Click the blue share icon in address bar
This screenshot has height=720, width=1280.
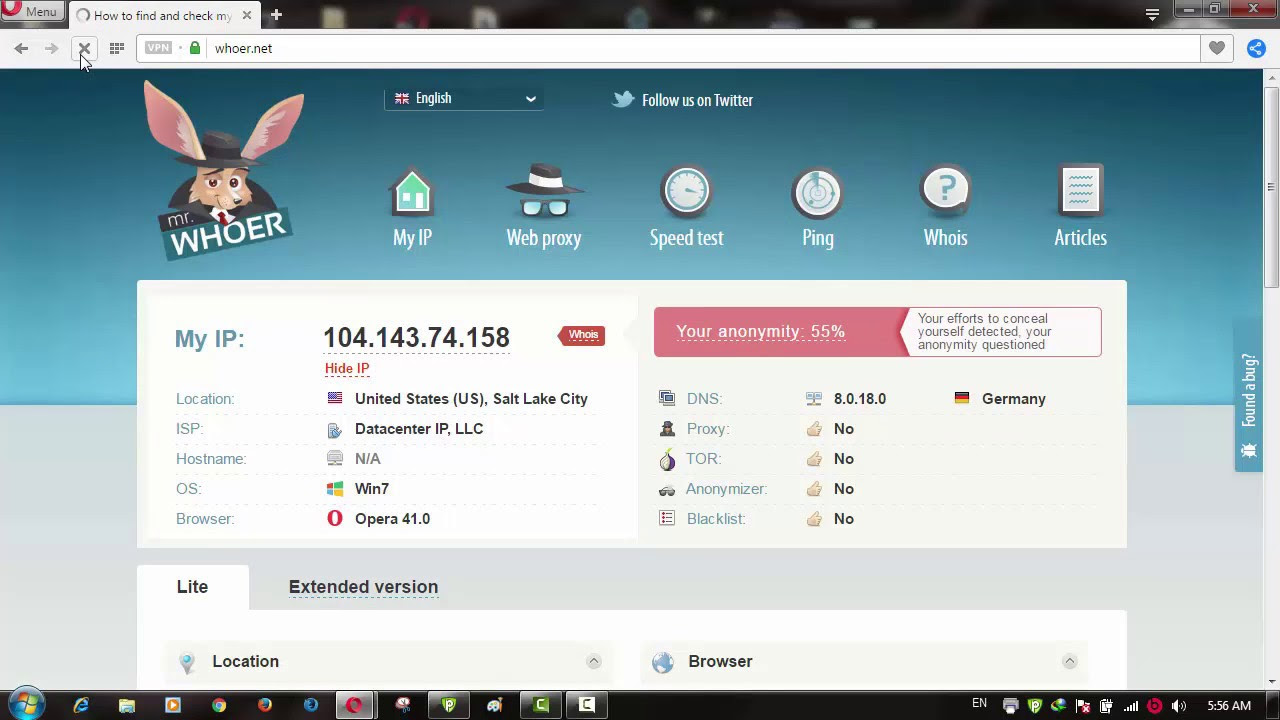coord(1256,48)
